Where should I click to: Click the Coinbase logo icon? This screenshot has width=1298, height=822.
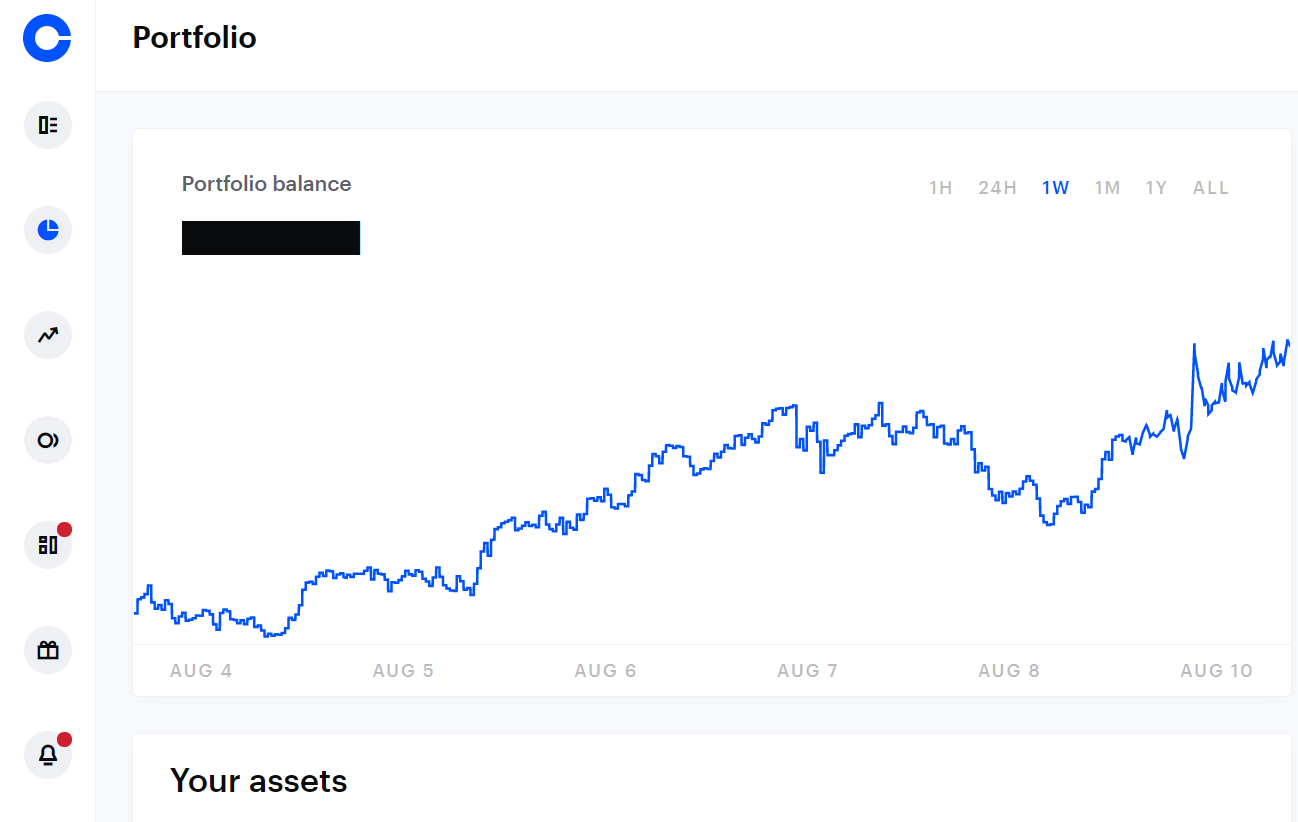pyautogui.click(x=47, y=38)
